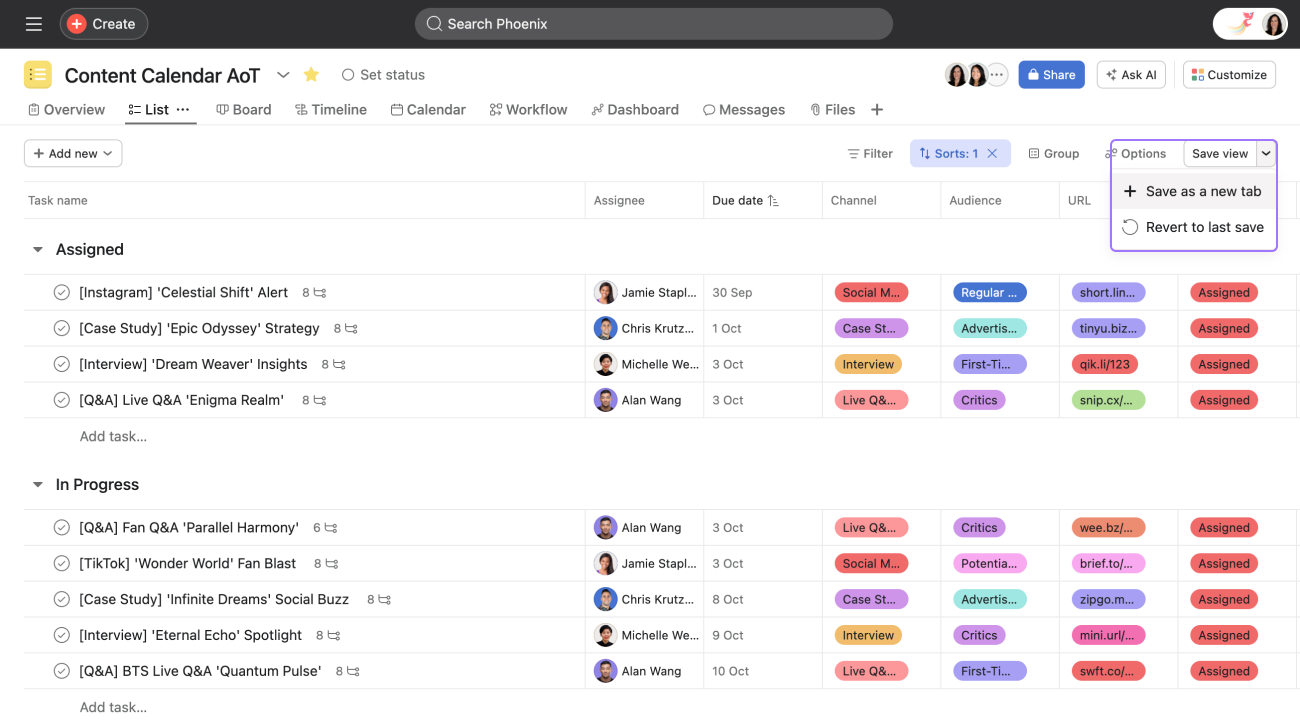Switch to the Timeline tab
The image size is (1300, 728).
tap(331, 110)
